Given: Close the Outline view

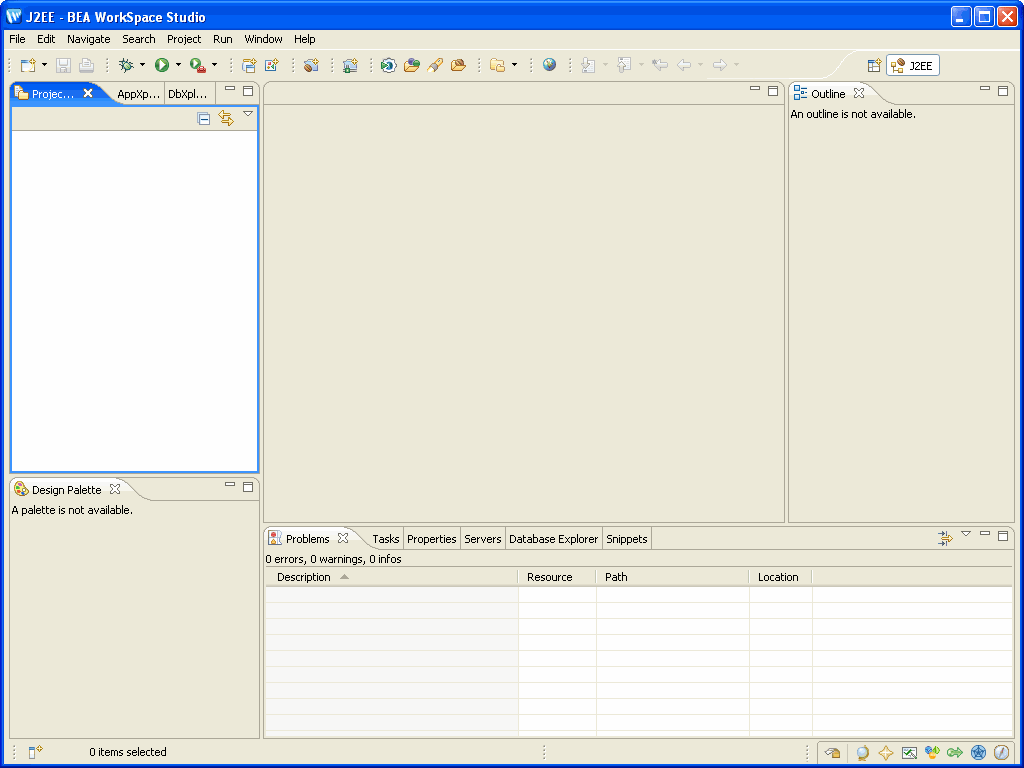Looking at the screenshot, I should coord(859,93).
